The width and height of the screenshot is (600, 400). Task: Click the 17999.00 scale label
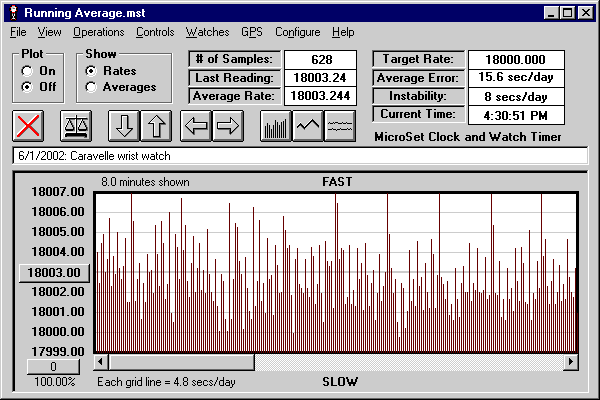tap(58, 351)
